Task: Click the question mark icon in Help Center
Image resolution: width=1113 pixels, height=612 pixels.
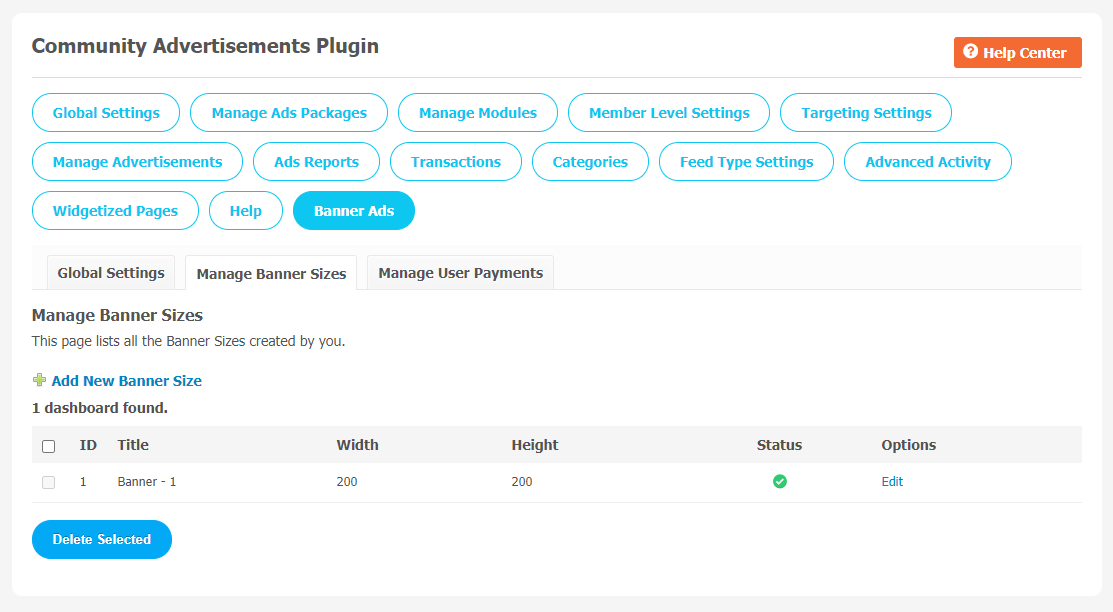Action: click(x=970, y=52)
